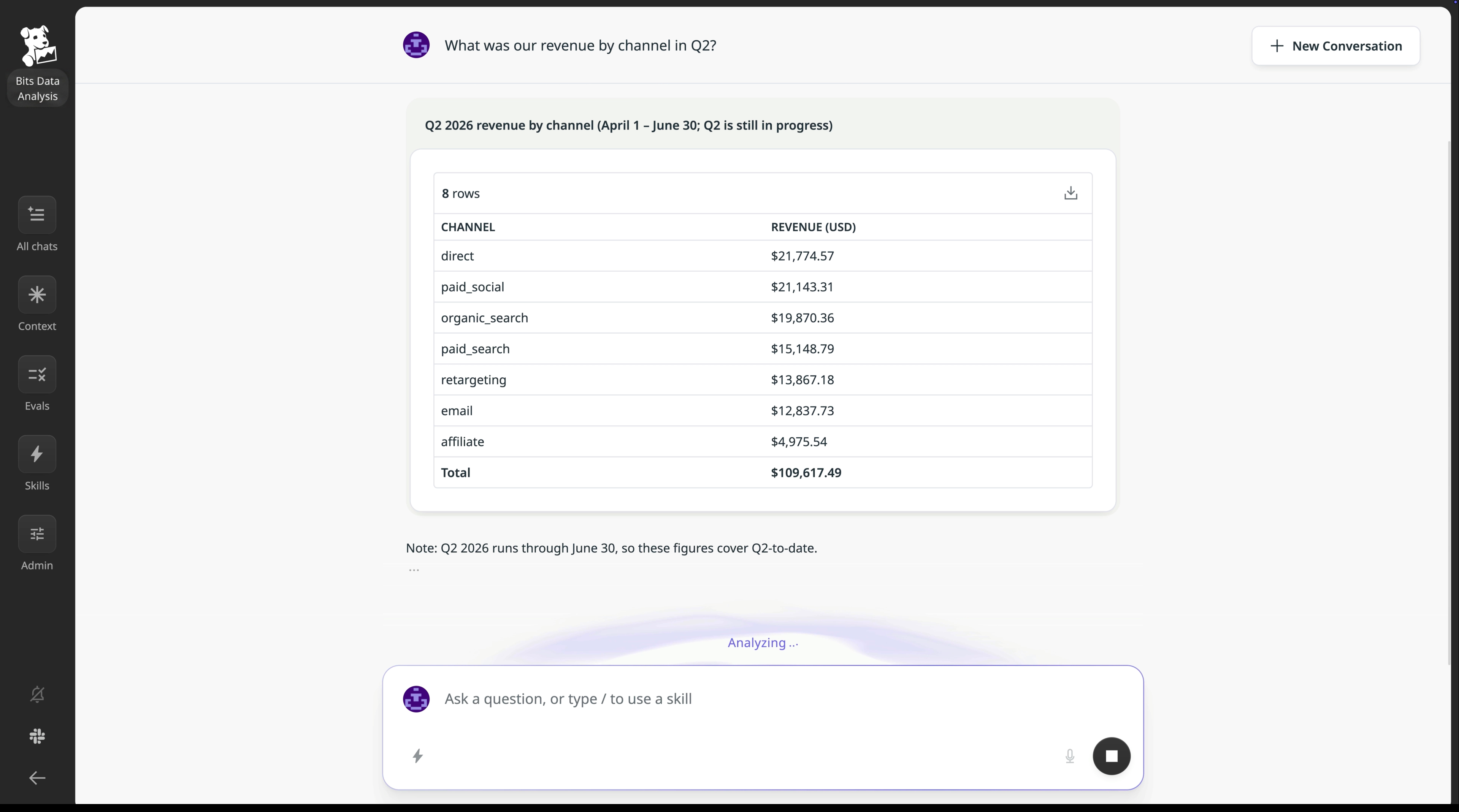The height and width of the screenshot is (812, 1459).
Task: Expand the ellipsis below the note
Action: pos(414,570)
